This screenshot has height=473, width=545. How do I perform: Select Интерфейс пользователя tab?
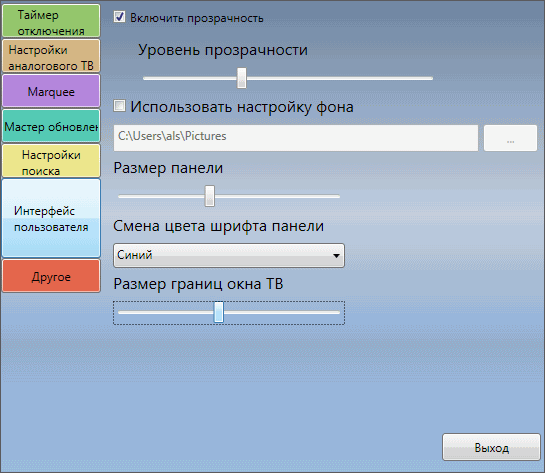pos(51,218)
